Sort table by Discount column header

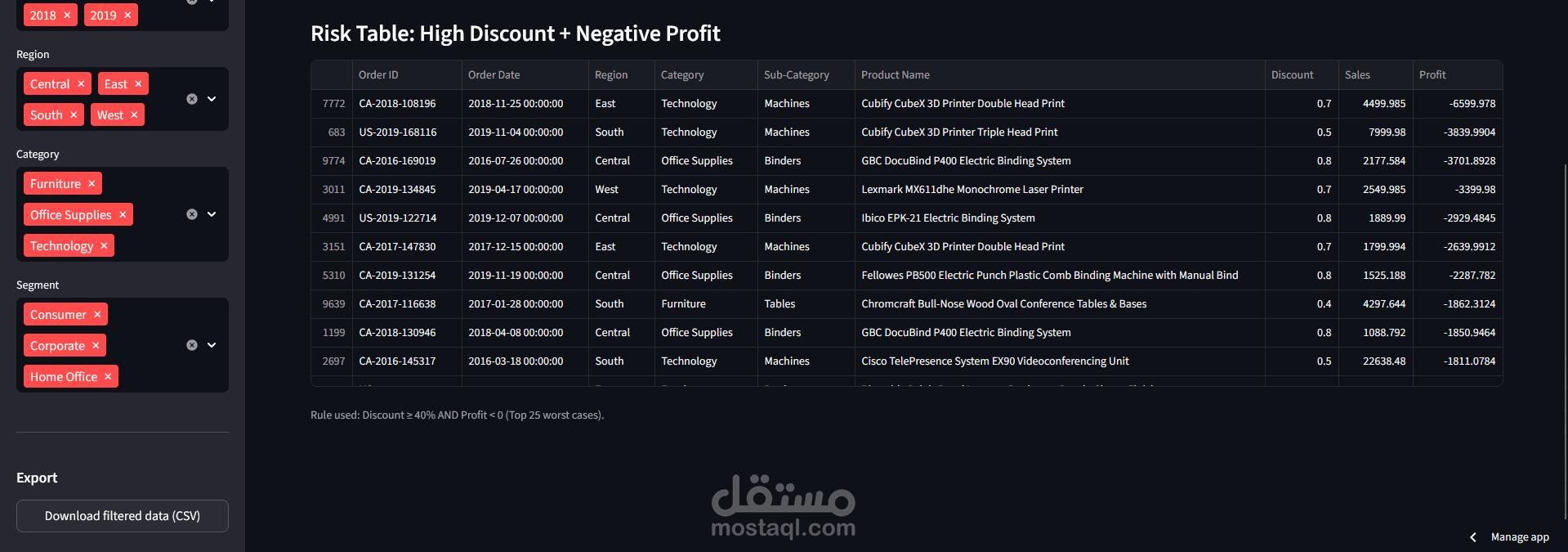1302,74
